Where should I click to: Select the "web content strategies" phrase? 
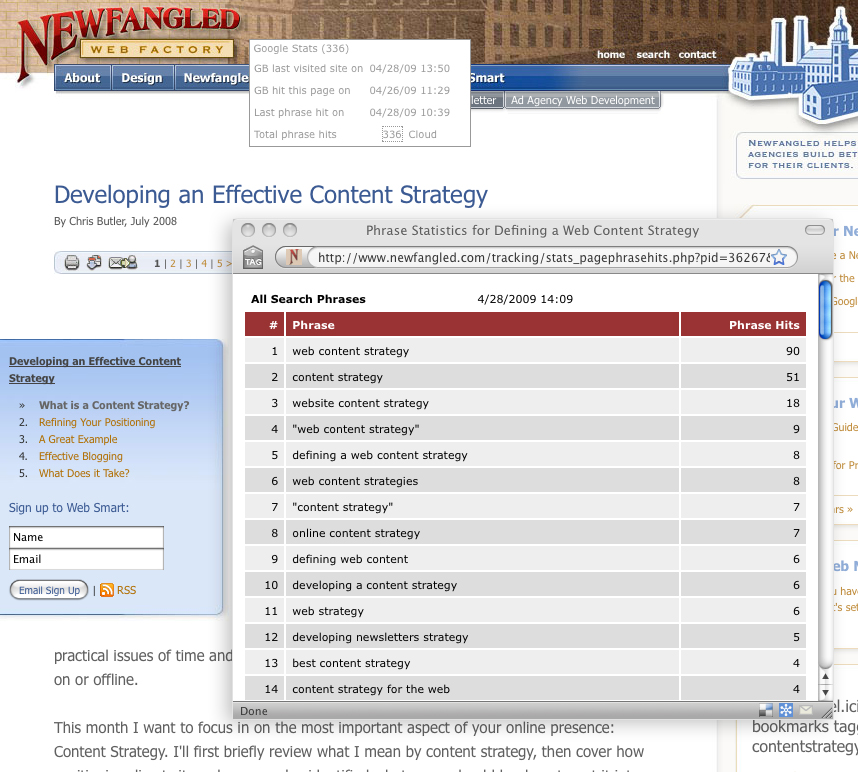[x=355, y=481]
